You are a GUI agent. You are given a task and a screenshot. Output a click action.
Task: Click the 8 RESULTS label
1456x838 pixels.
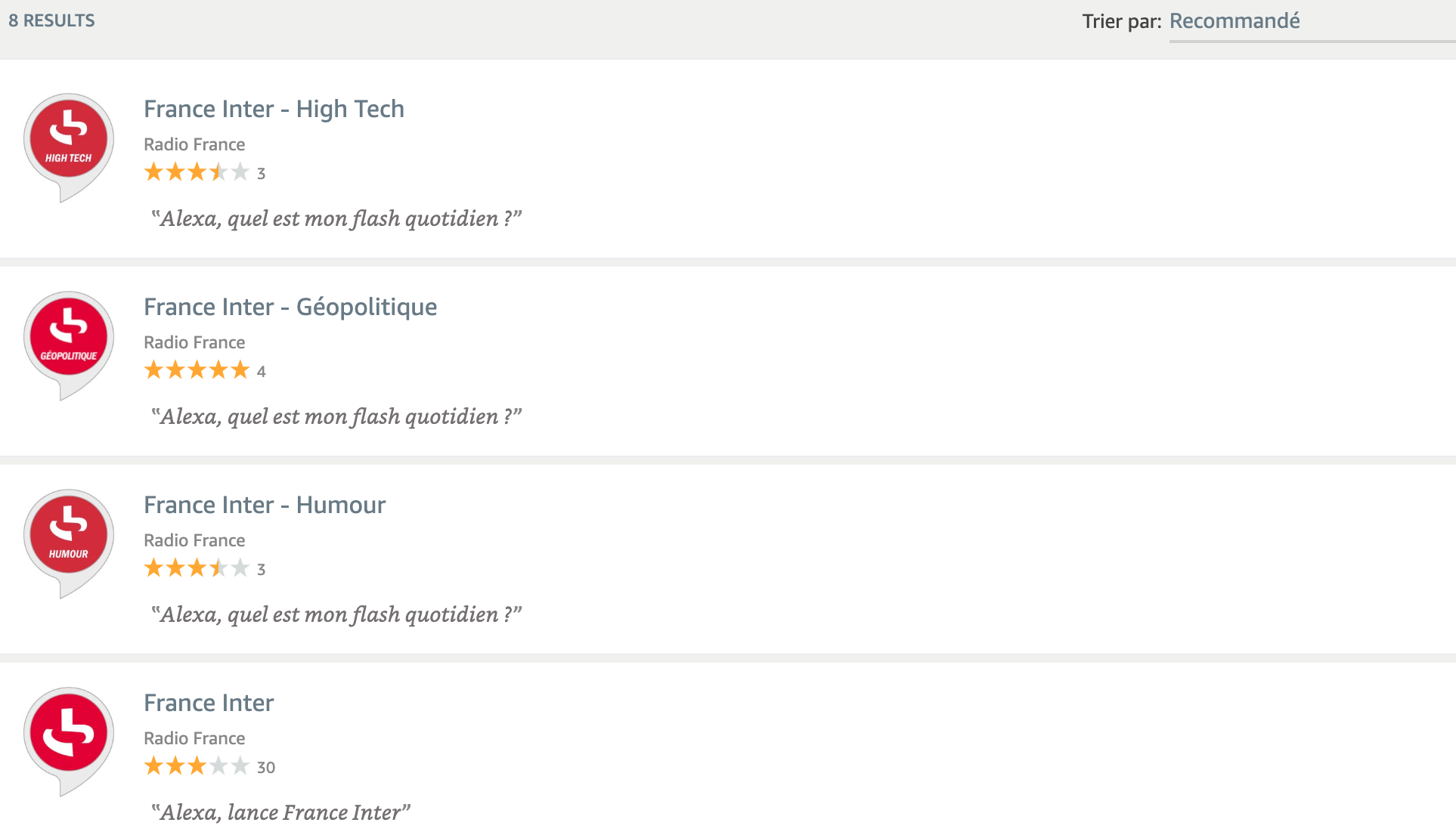pos(51,20)
